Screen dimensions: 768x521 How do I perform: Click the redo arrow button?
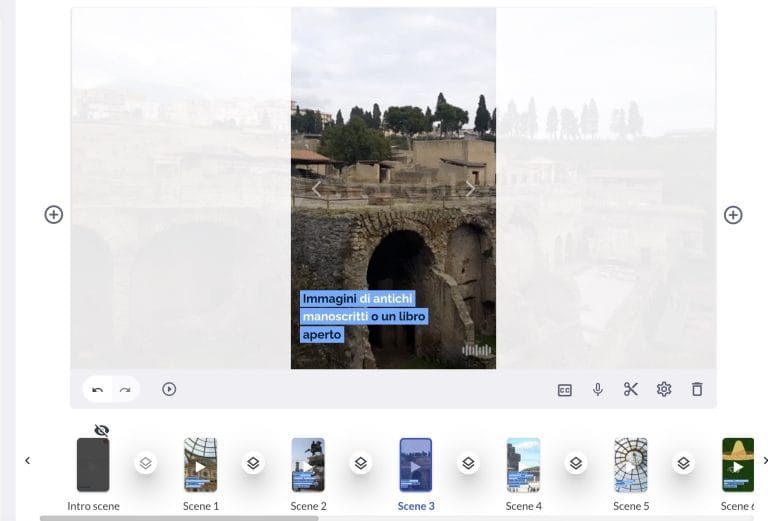point(125,389)
